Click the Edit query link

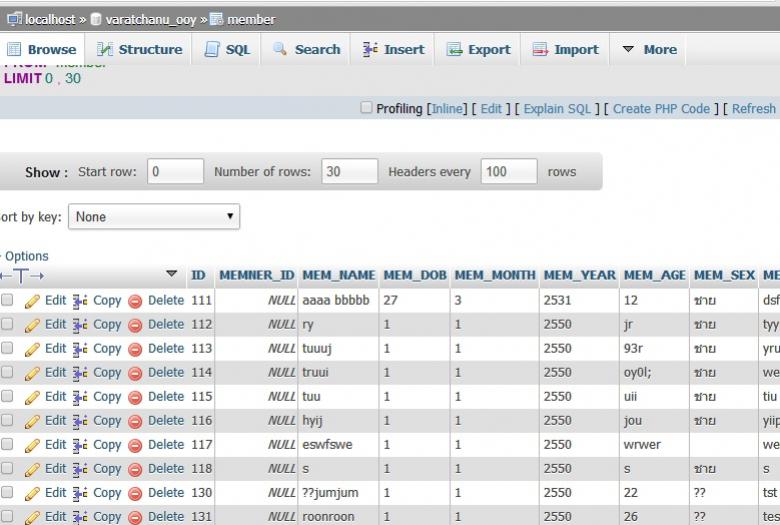[x=491, y=108]
